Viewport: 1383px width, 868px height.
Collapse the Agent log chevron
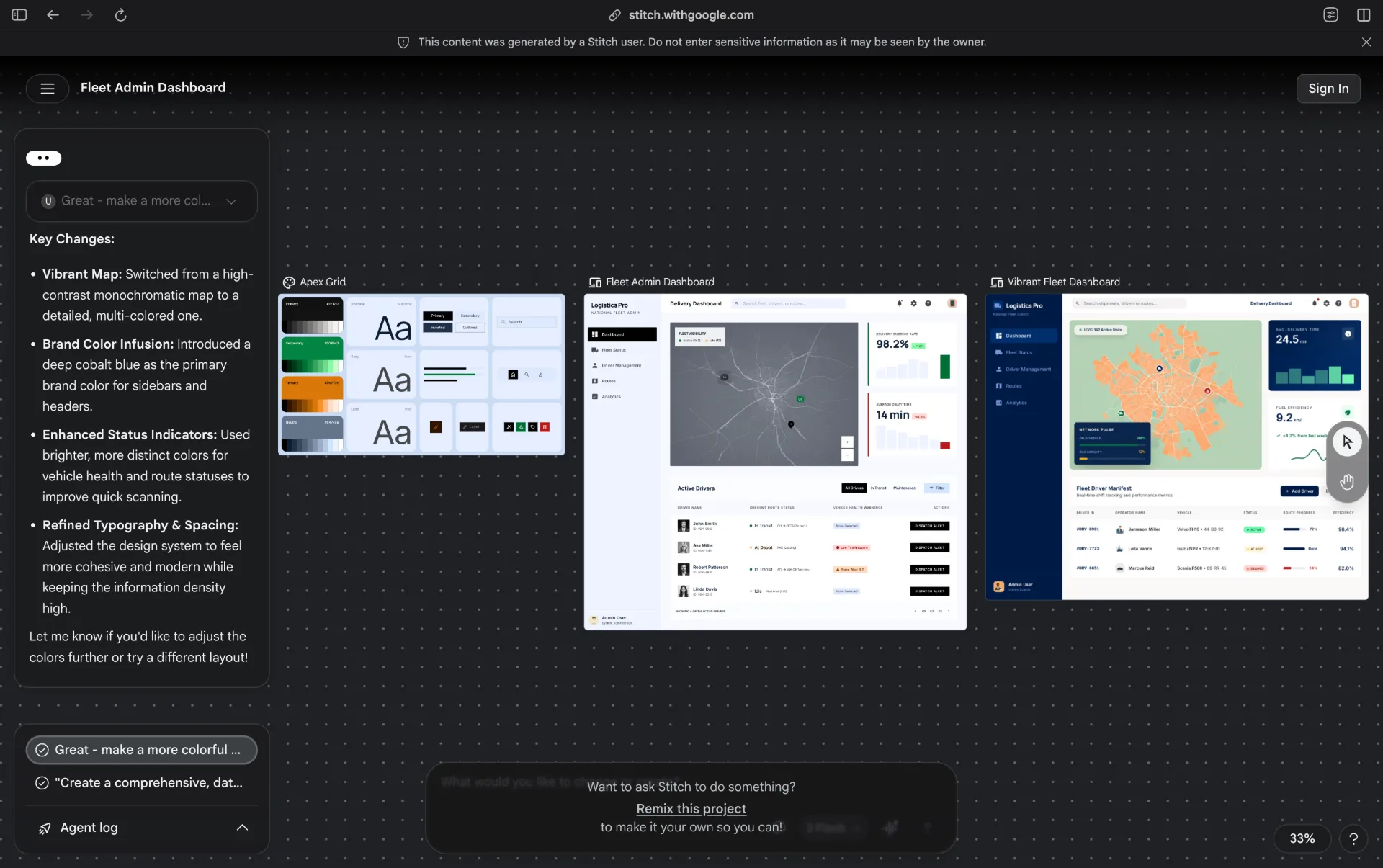click(242, 828)
